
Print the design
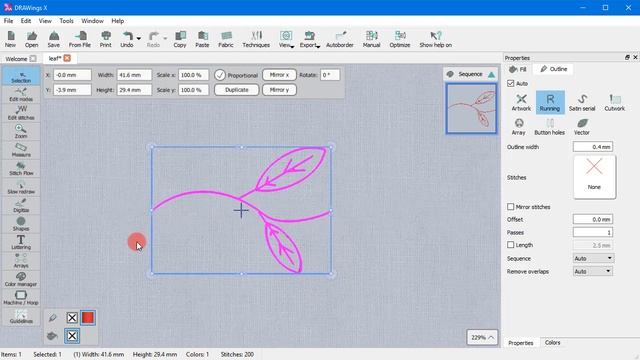pyautogui.click(x=106, y=39)
